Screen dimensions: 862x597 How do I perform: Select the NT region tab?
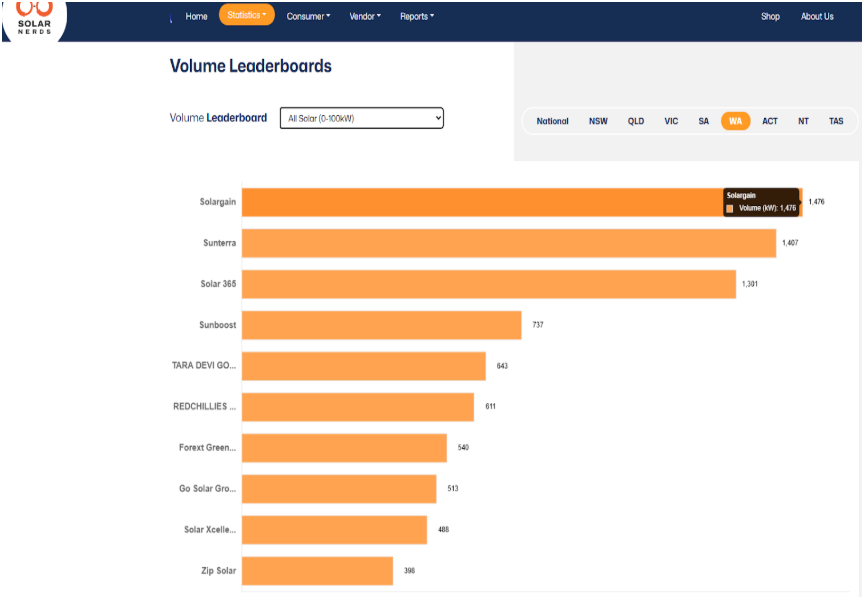803,121
